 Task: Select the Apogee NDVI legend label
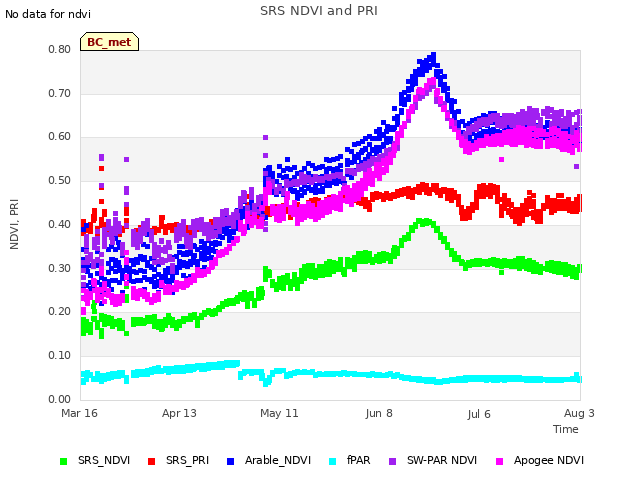pos(549,460)
